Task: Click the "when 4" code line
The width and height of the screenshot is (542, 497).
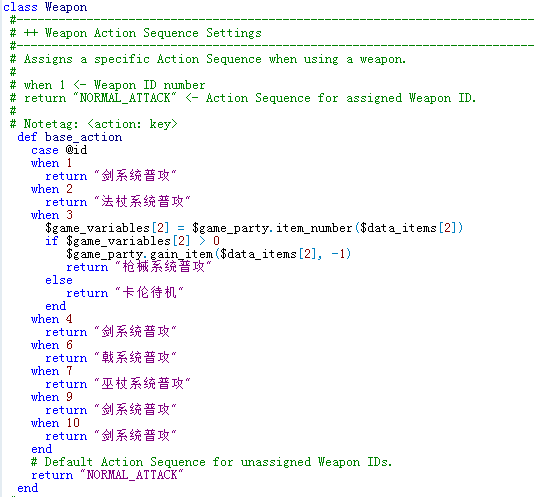Action: [52, 319]
